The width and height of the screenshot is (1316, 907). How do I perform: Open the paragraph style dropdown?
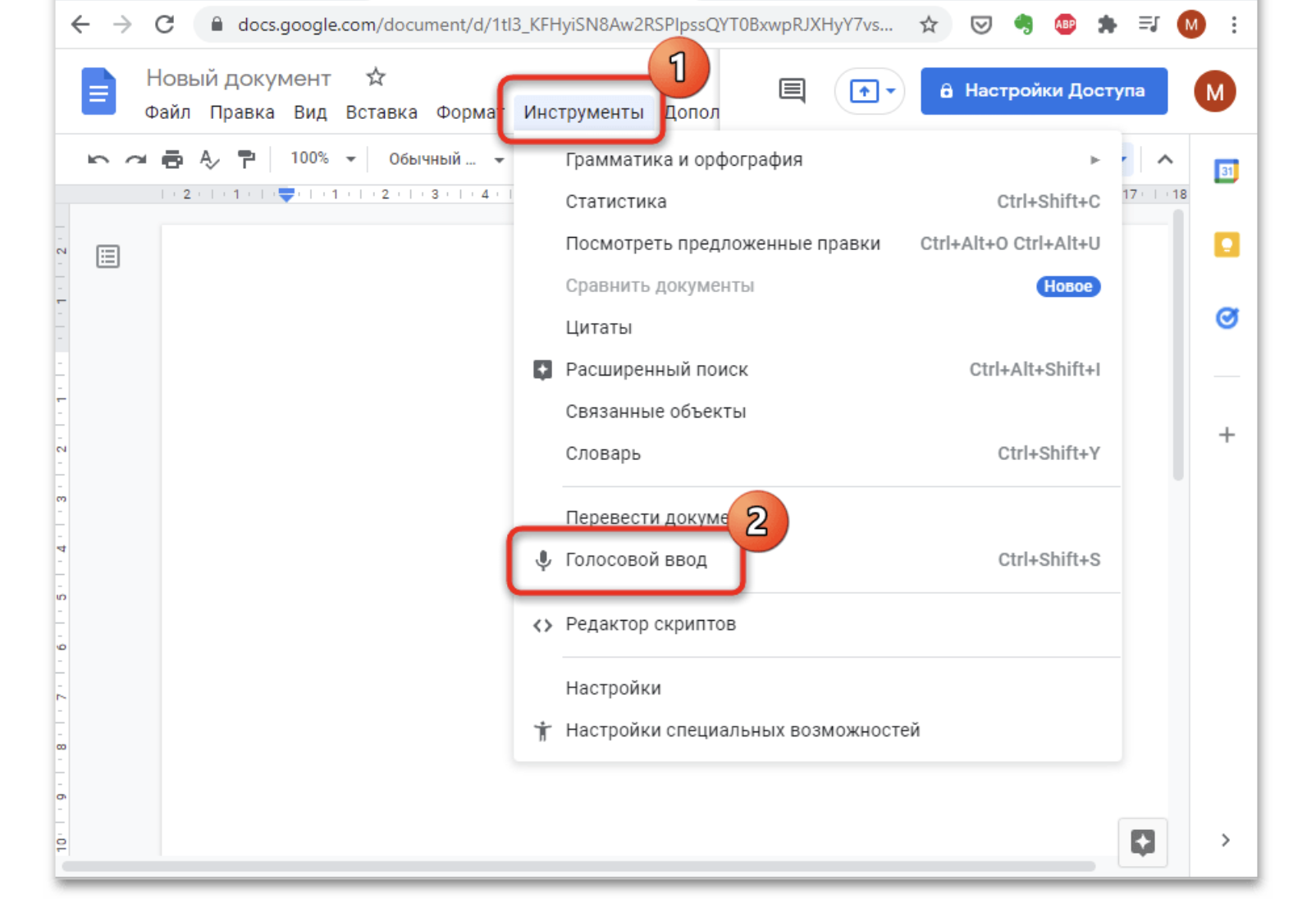click(x=446, y=159)
